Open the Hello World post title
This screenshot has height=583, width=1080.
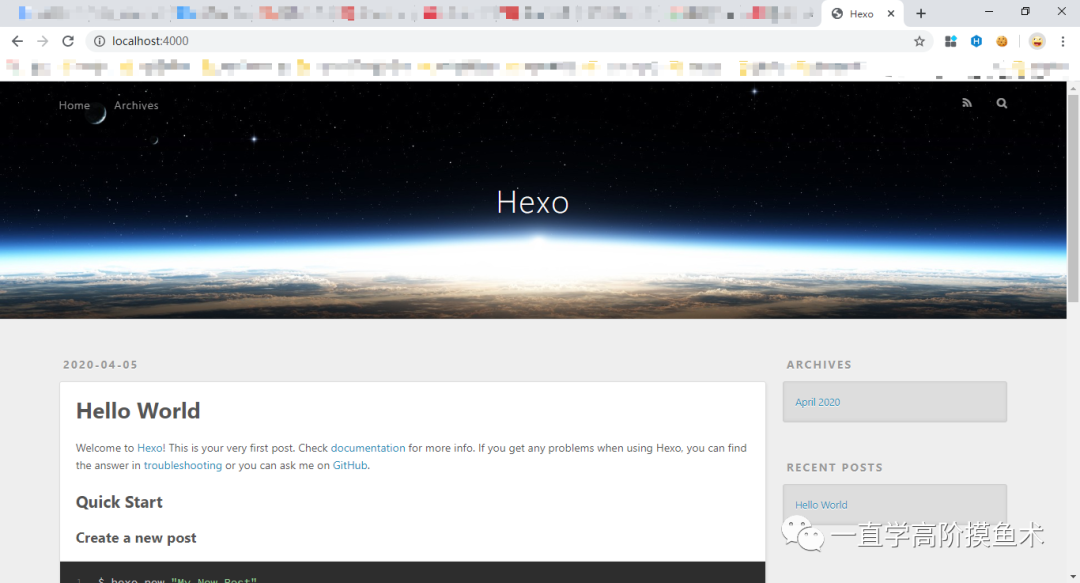[x=138, y=411]
